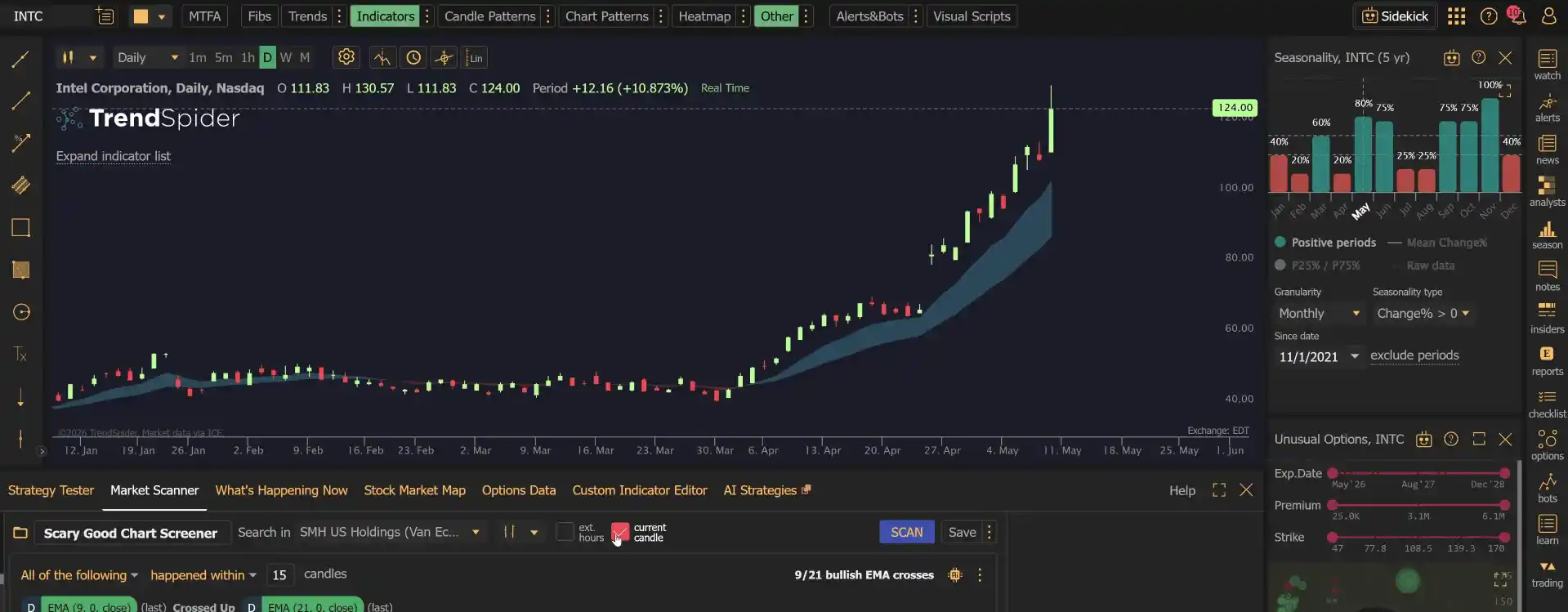Open the Since date 11/1/2021 dropdown
The image size is (1568, 612).
tap(1318, 357)
